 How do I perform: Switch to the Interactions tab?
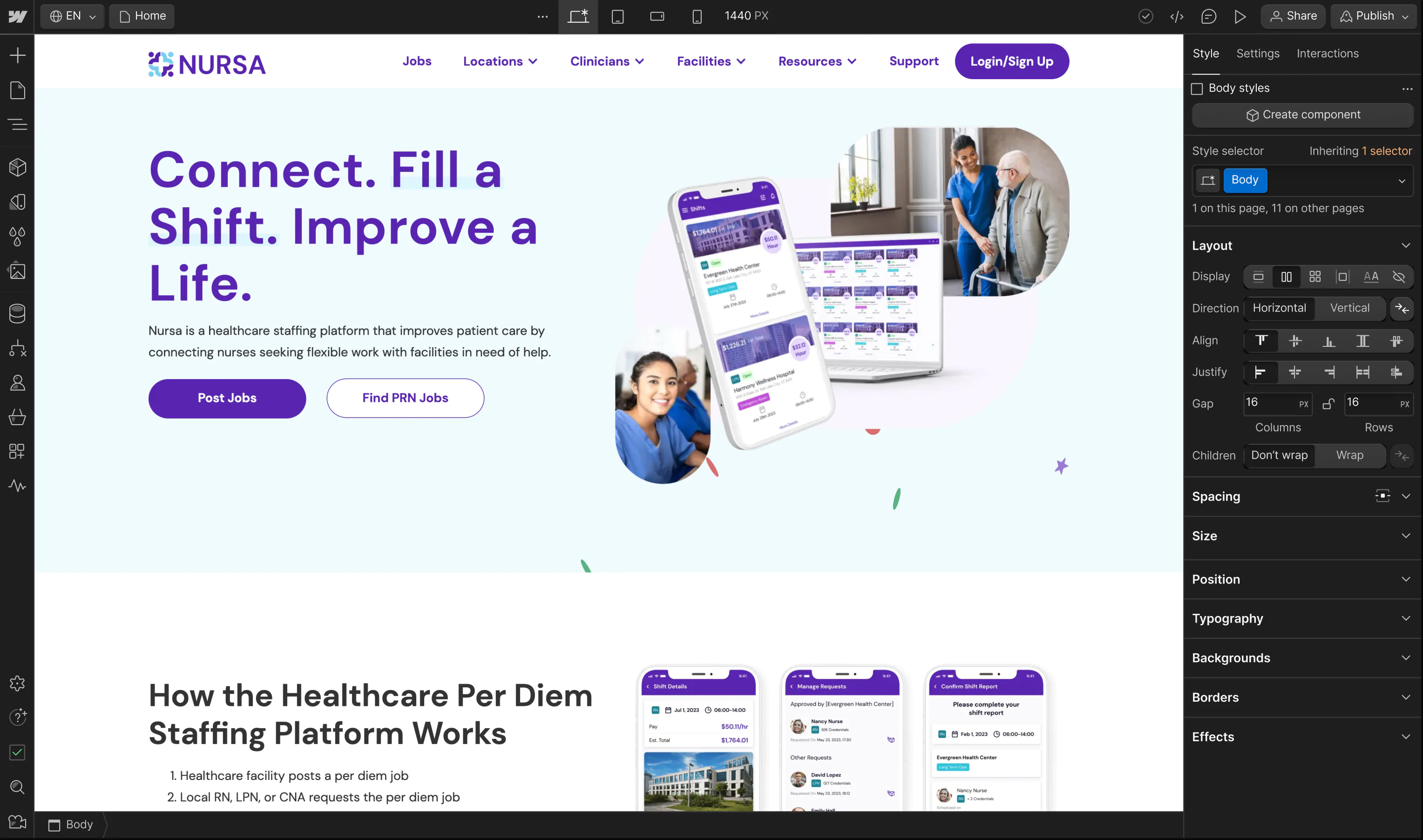[x=1327, y=53]
